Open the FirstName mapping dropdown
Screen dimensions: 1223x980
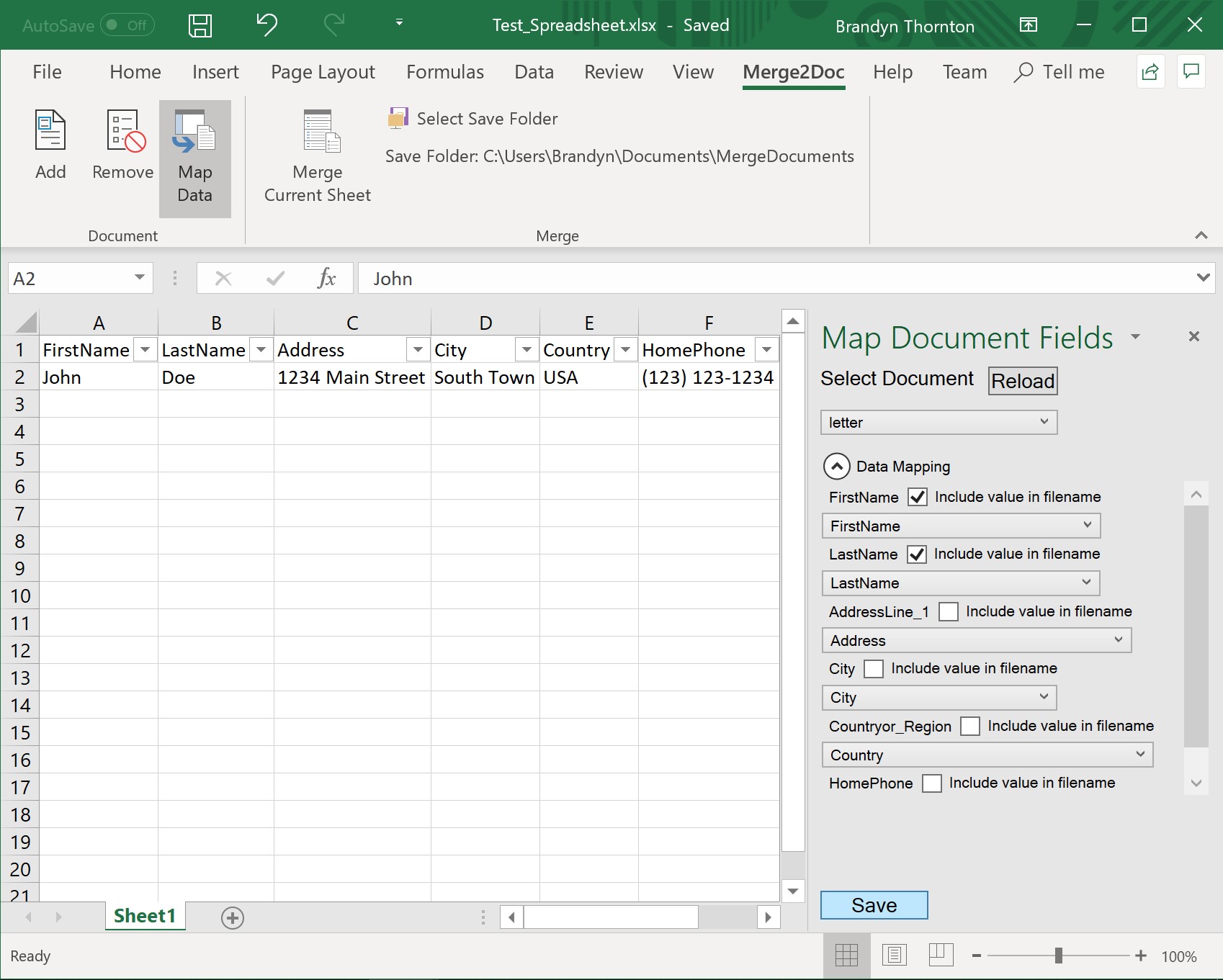tap(961, 526)
